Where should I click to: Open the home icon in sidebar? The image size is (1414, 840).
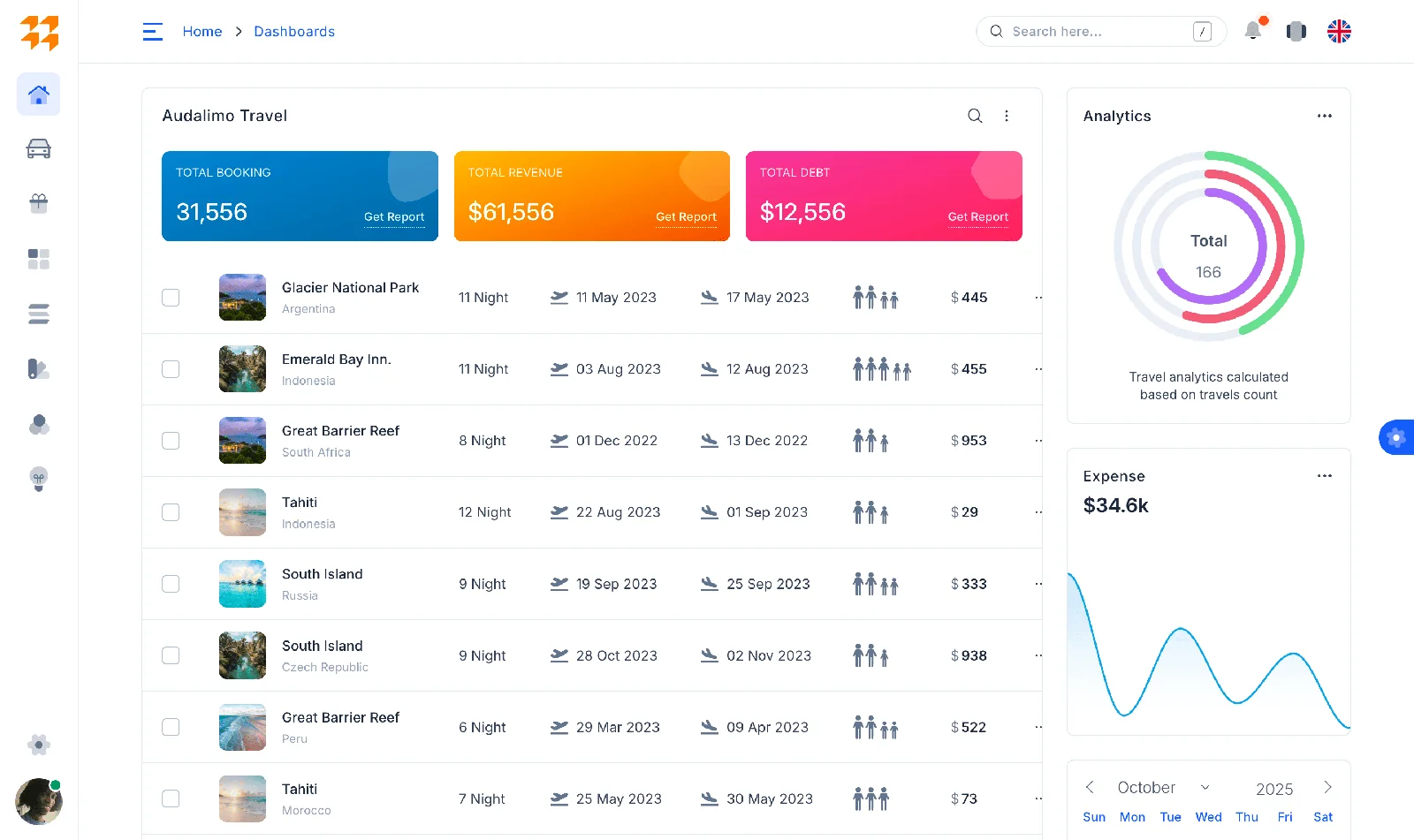[39, 95]
